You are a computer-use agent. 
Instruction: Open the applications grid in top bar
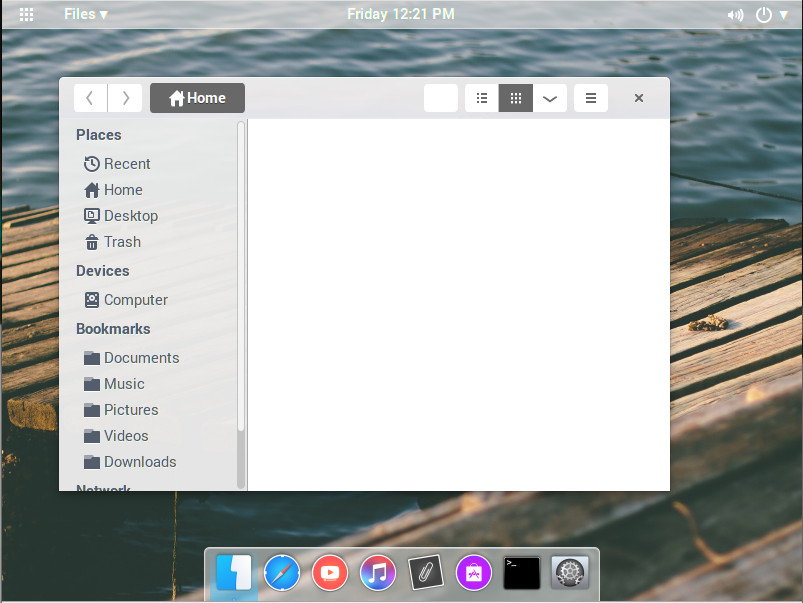[x=27, y=14]
